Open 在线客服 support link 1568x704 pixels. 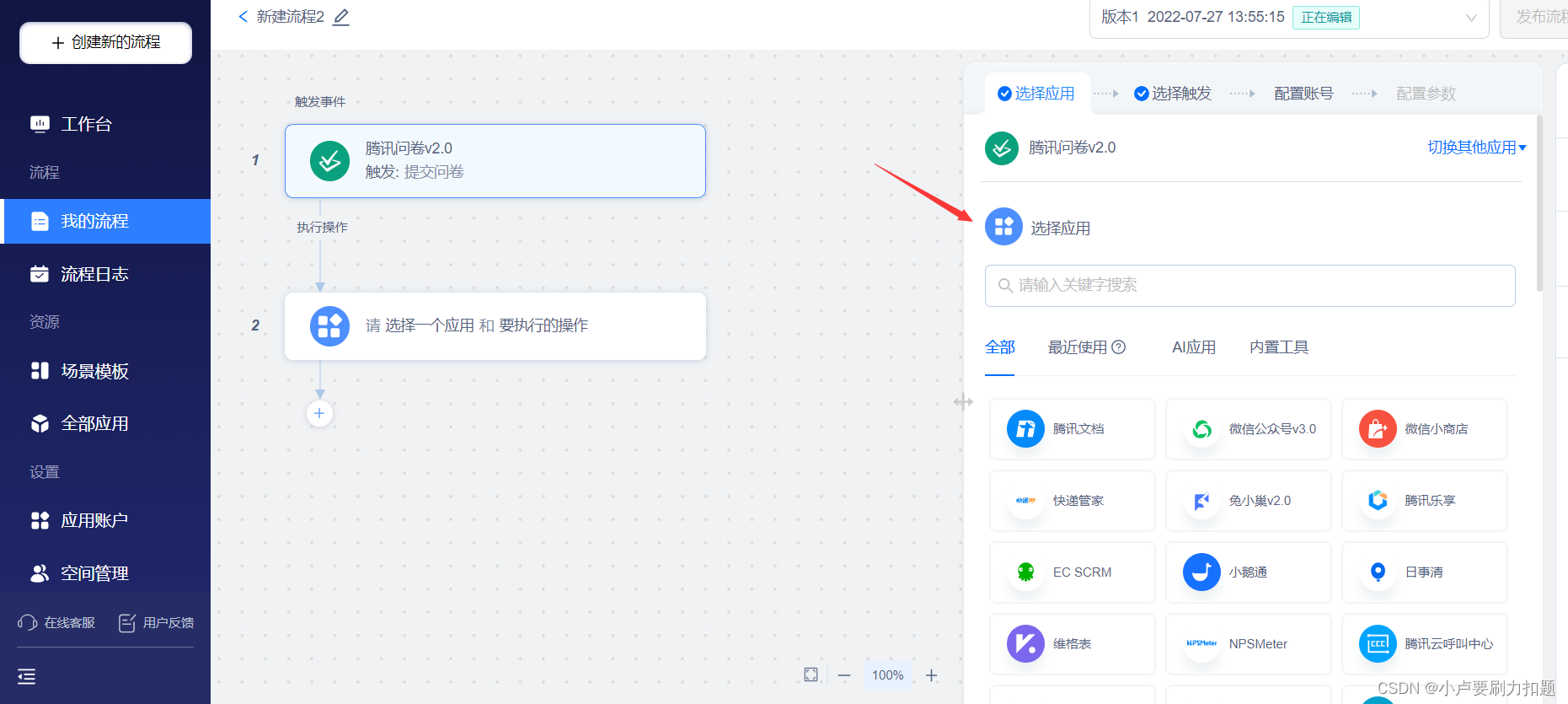[56, 622]
